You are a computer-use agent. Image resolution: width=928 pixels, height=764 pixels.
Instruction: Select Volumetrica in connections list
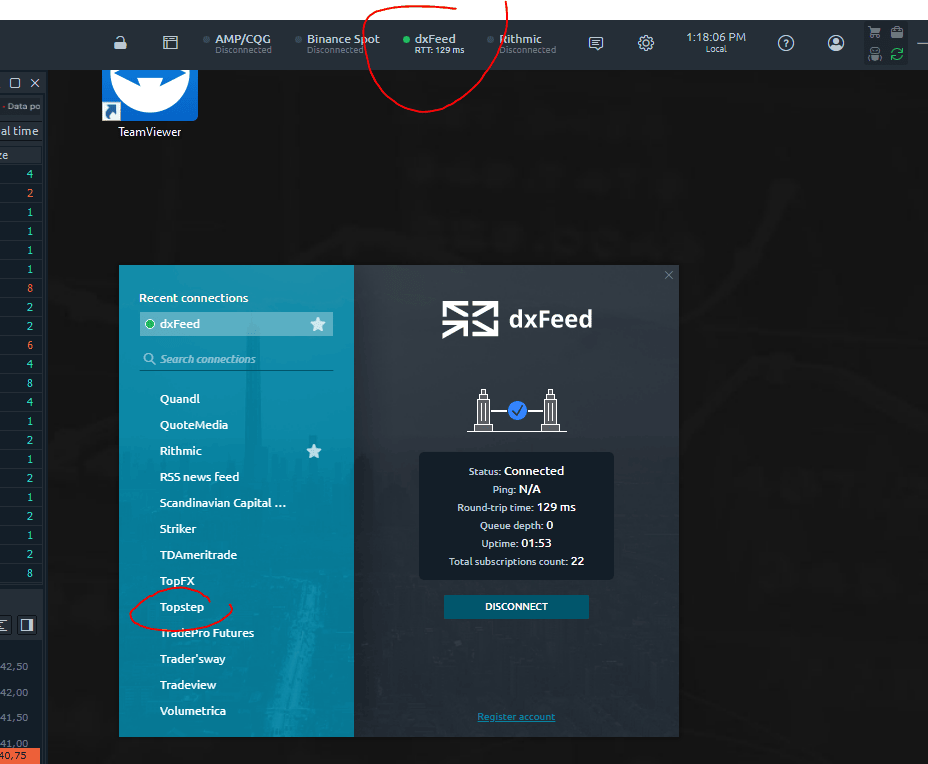(192, 711)
